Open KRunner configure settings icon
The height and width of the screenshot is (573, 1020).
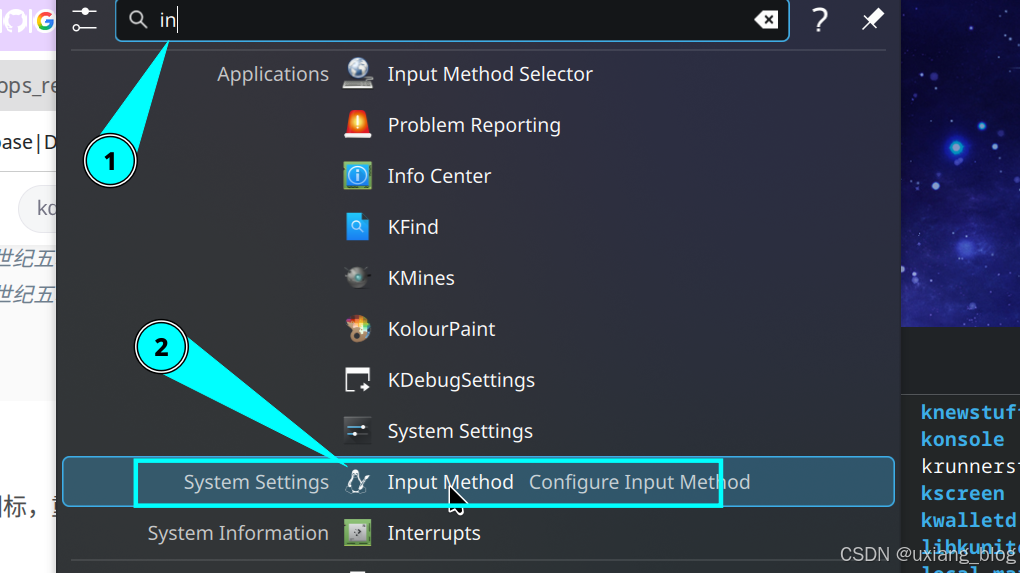click(x=85, y=20)
